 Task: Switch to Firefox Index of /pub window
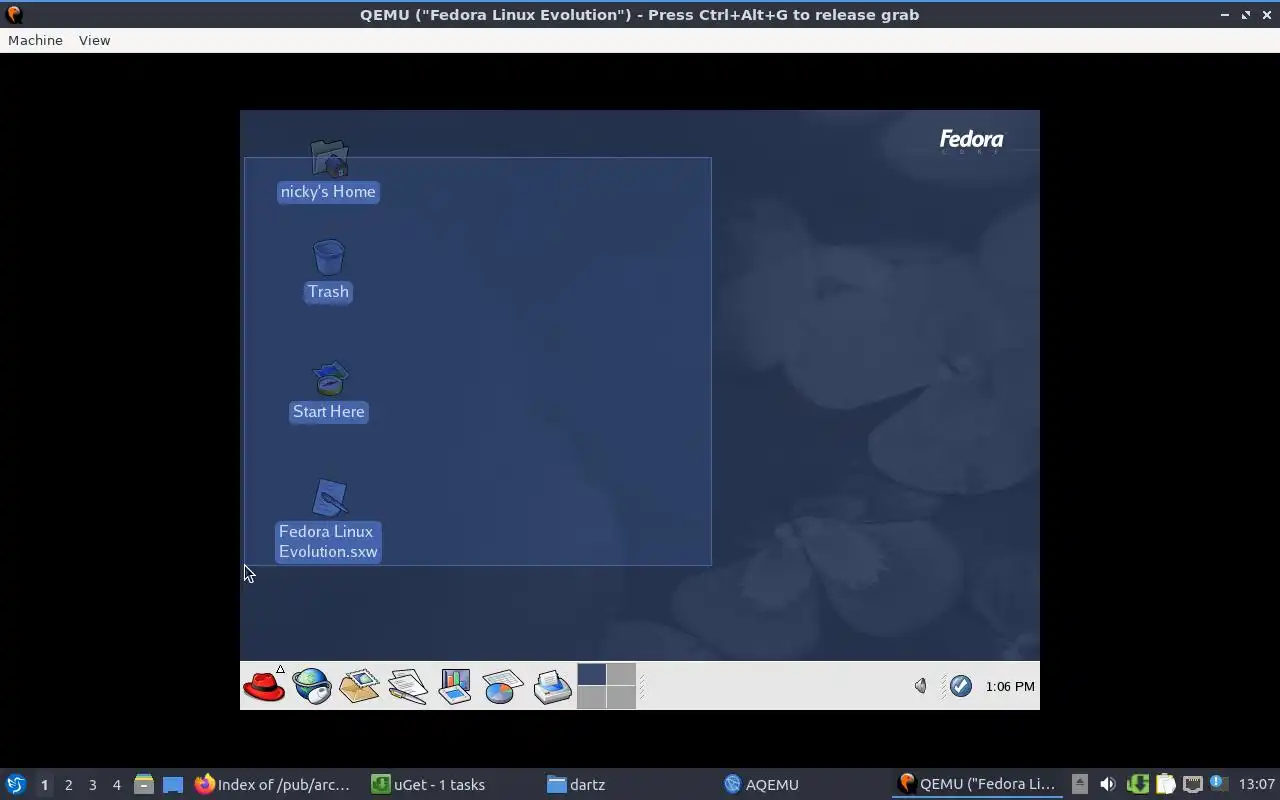coord(273,785)
